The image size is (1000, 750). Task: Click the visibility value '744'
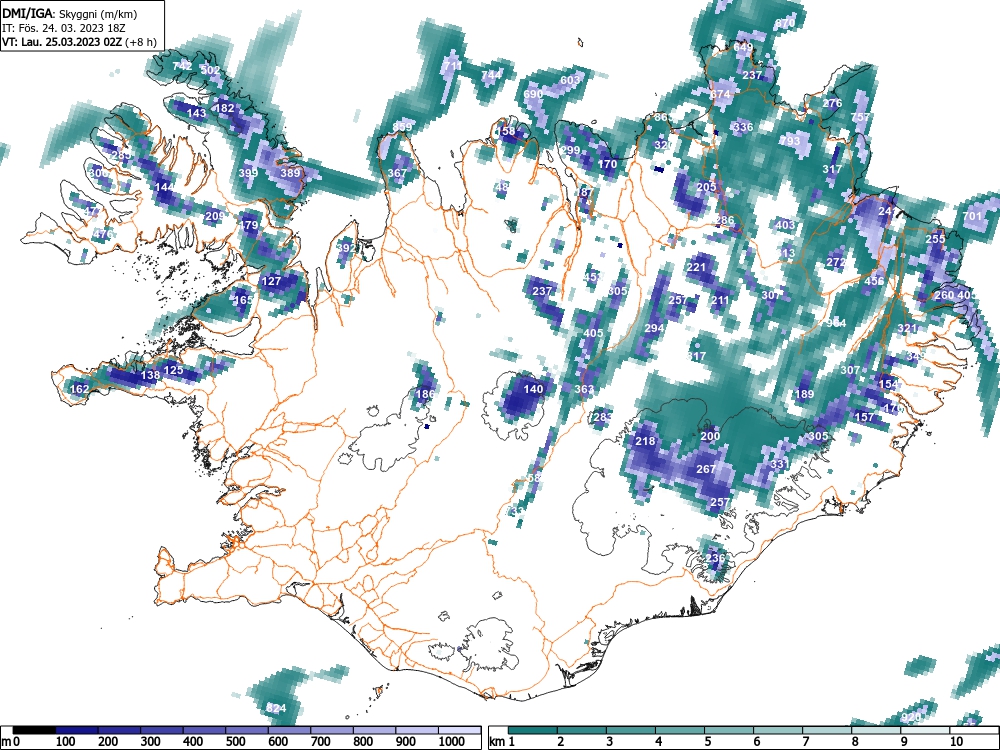tap(491, 75)
